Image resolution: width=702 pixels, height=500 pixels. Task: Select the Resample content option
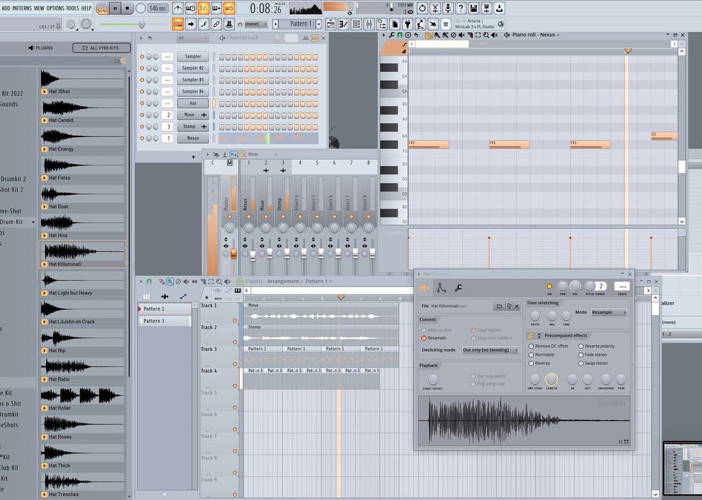point(424,338)
